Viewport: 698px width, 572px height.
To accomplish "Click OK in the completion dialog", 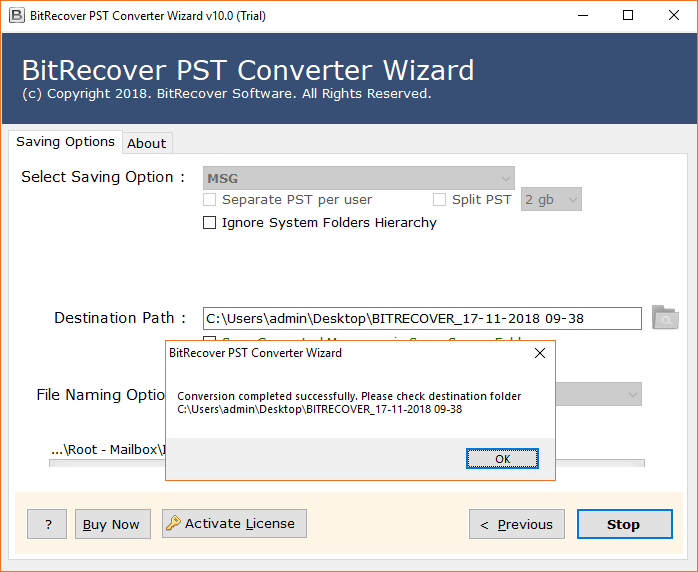I will [502, 459].
